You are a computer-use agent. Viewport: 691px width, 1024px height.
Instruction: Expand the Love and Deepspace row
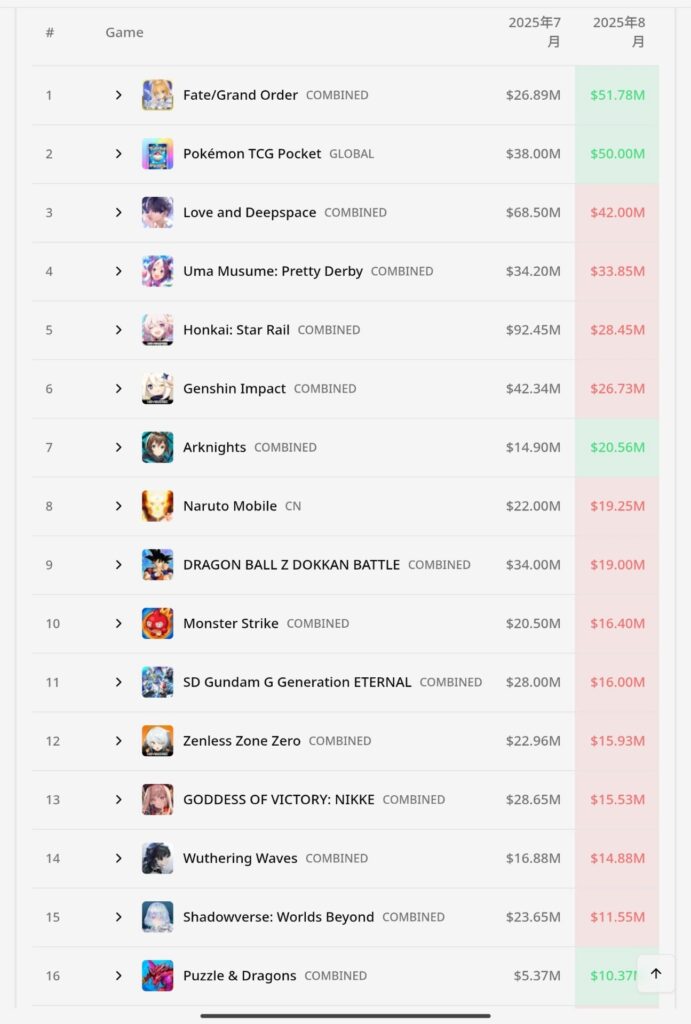pos(118,212)
